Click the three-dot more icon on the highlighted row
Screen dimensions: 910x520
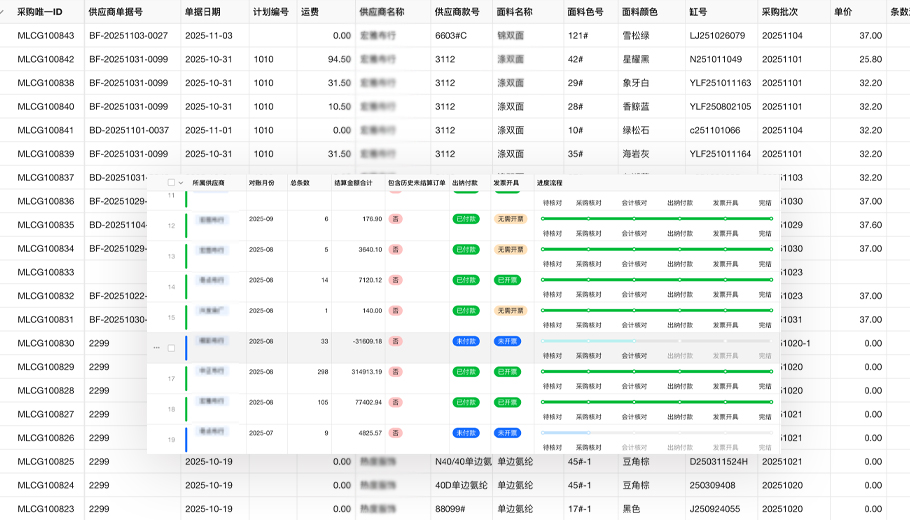[x=156, y=348]
